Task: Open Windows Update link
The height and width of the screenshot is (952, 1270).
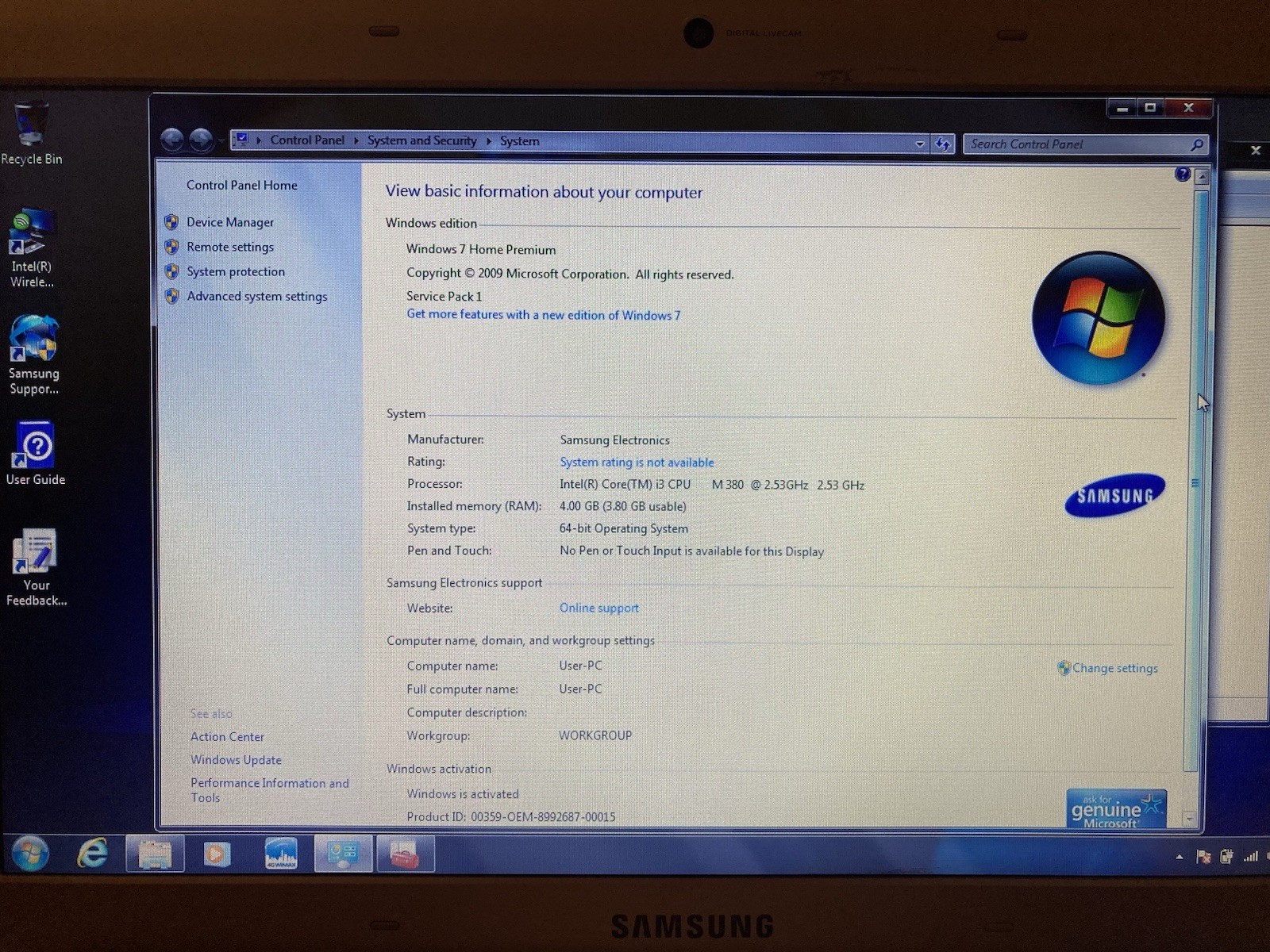Action: click(x=236, y=760)
